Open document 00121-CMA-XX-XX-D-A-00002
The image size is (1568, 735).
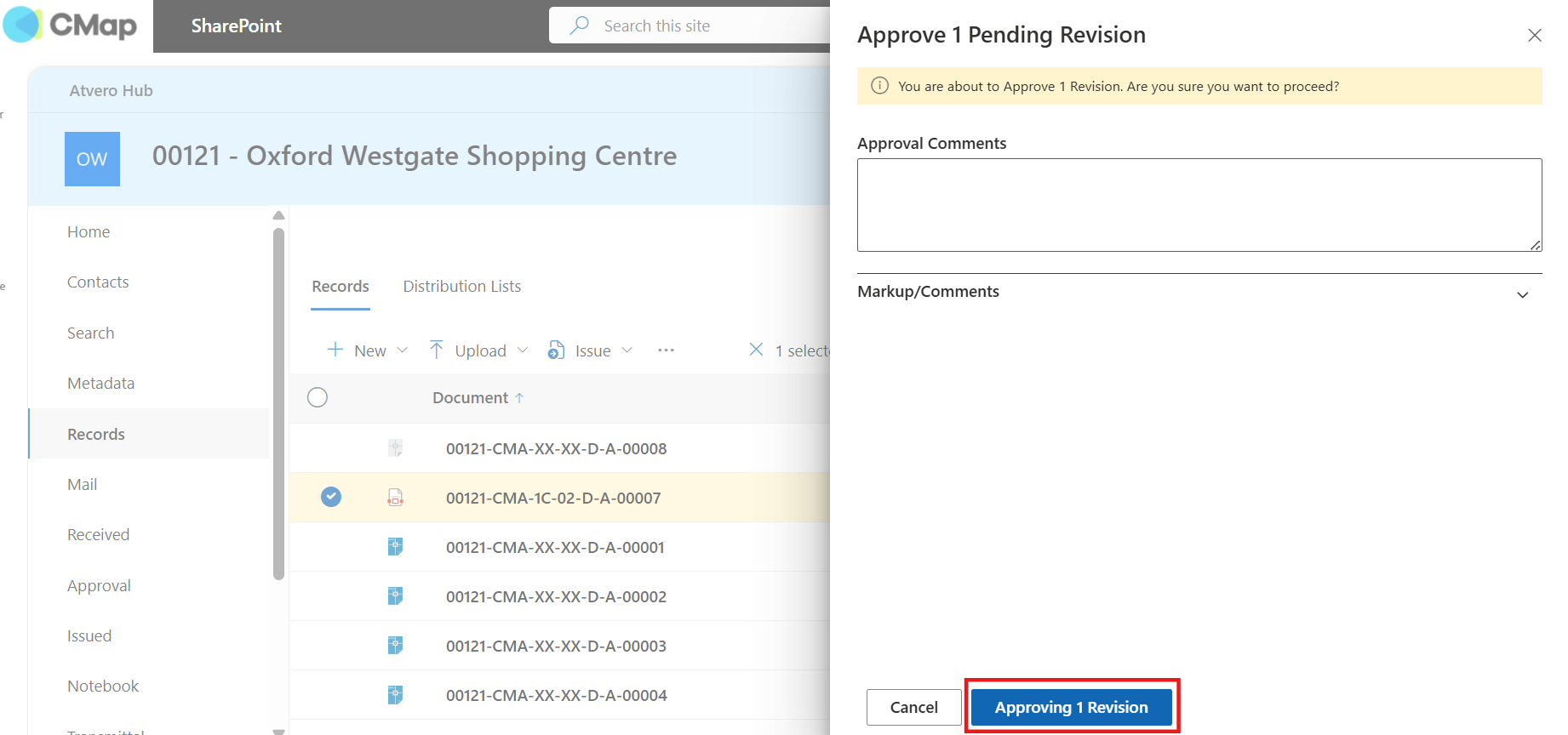click(x=556, y=596)
